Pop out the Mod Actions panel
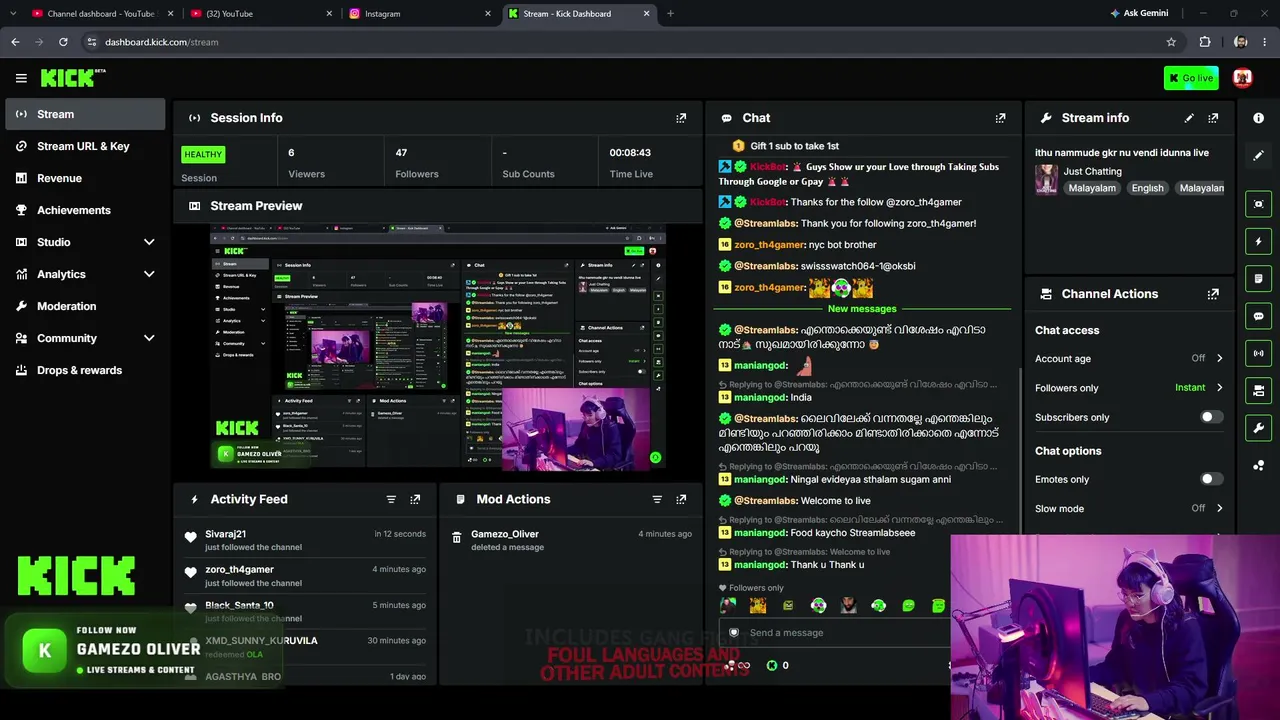This screenshot has width=1280, height=720. 681,499
